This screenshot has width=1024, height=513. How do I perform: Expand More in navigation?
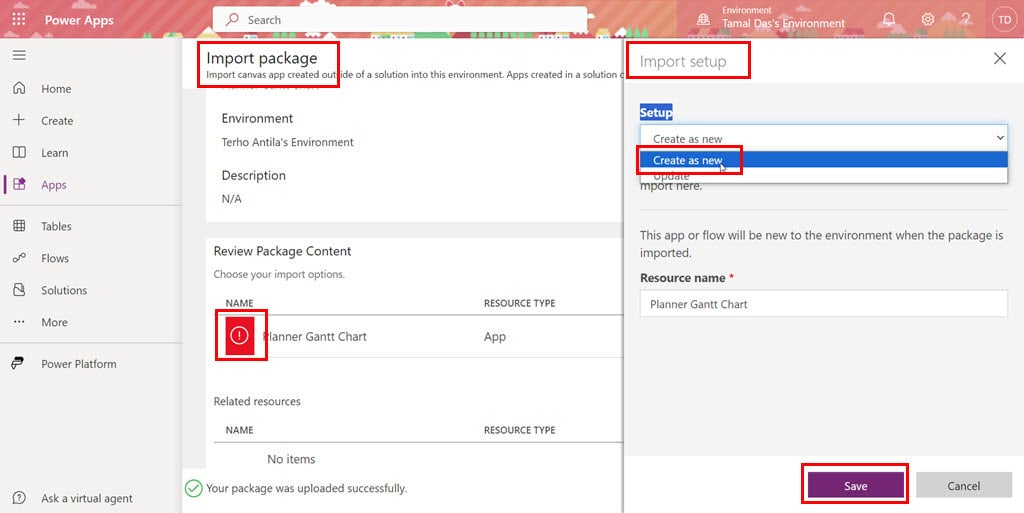[x=54, y=322]
